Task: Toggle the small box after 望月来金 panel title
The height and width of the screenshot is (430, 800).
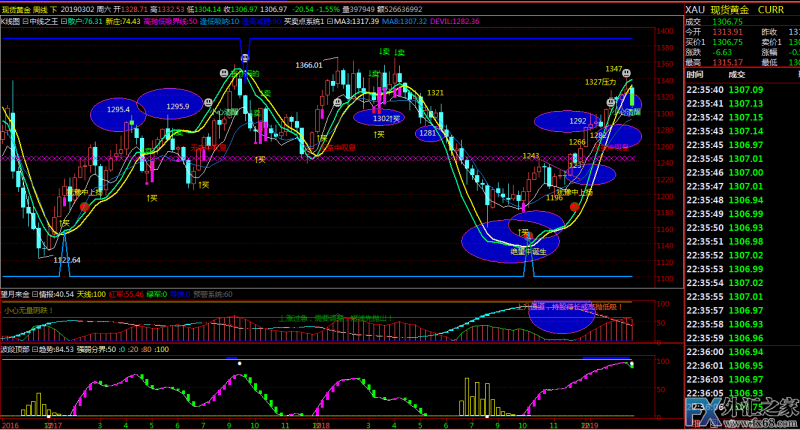Action: (34, 294)
